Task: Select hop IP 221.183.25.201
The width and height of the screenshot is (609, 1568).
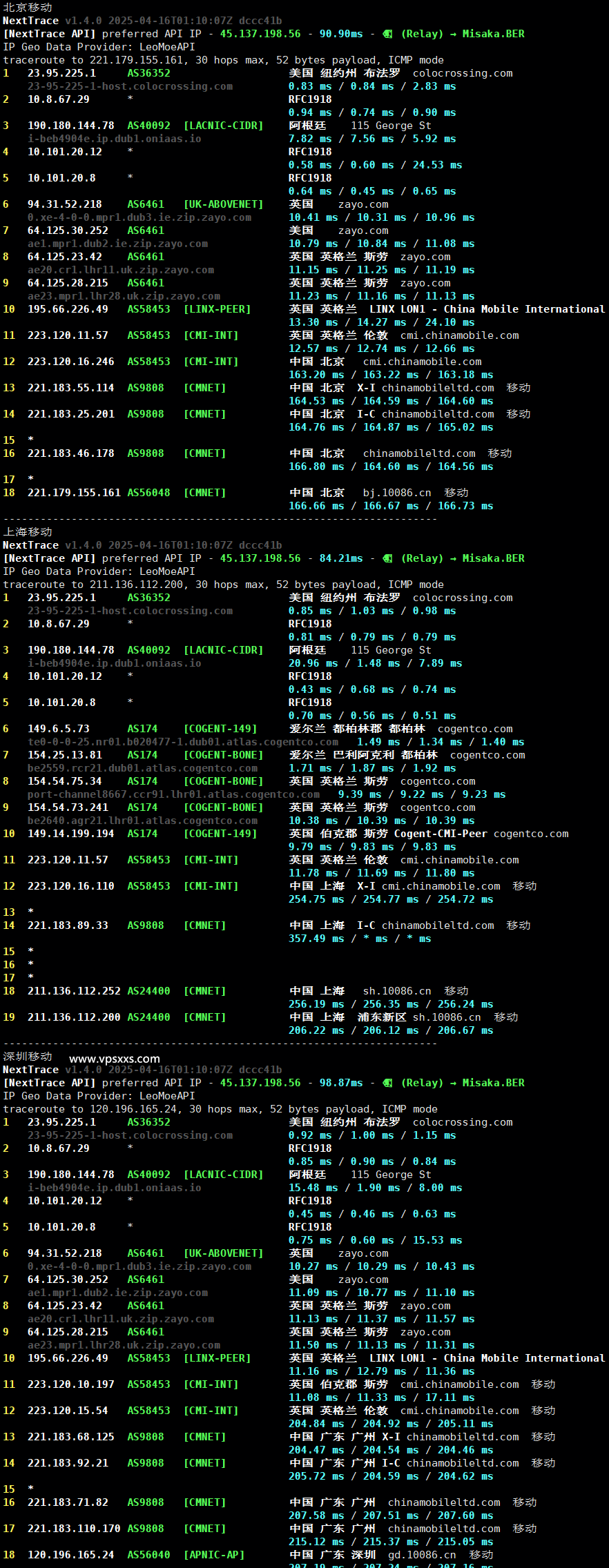Action: click(71, 414)
